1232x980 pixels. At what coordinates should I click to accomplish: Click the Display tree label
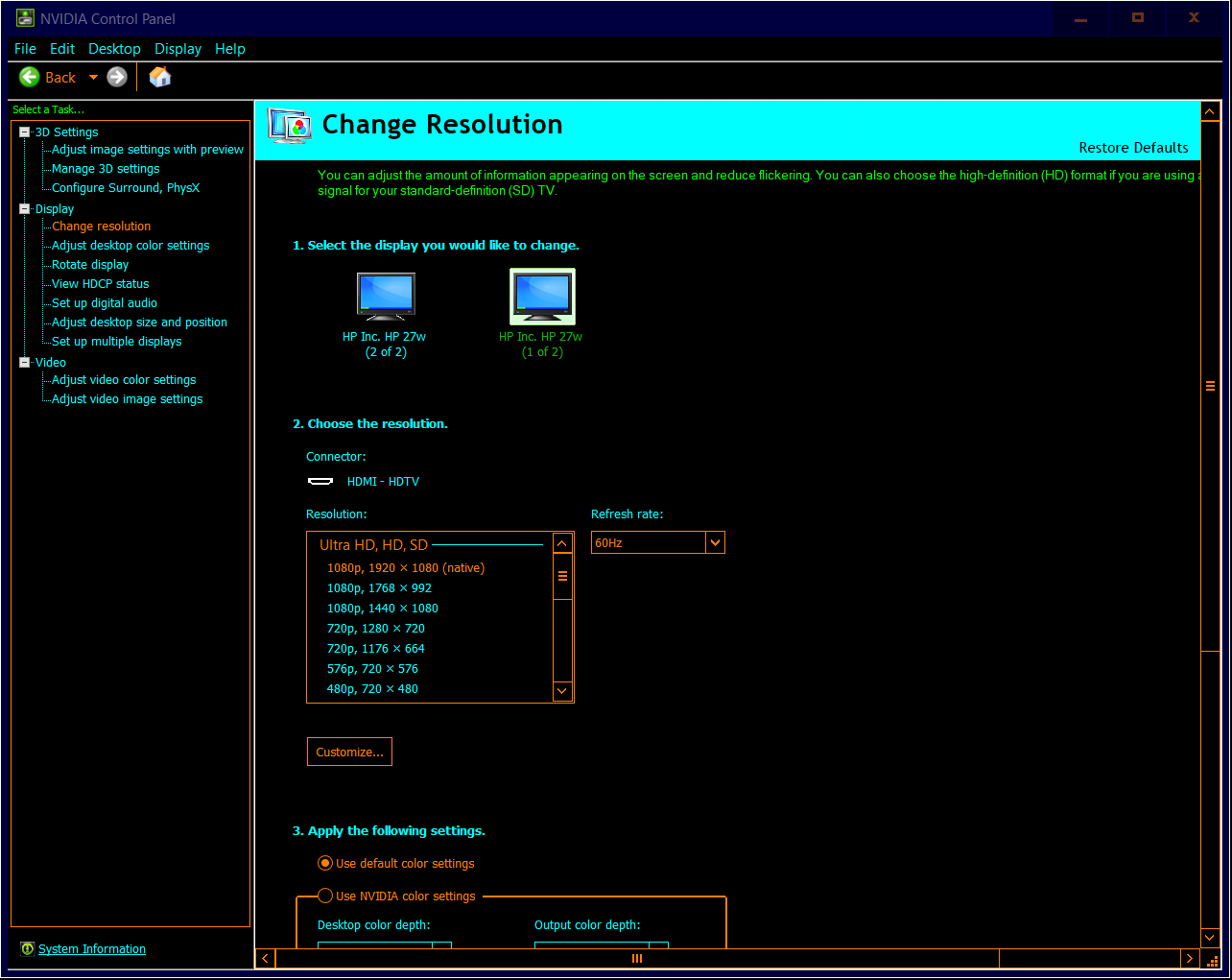coord(55,209)
